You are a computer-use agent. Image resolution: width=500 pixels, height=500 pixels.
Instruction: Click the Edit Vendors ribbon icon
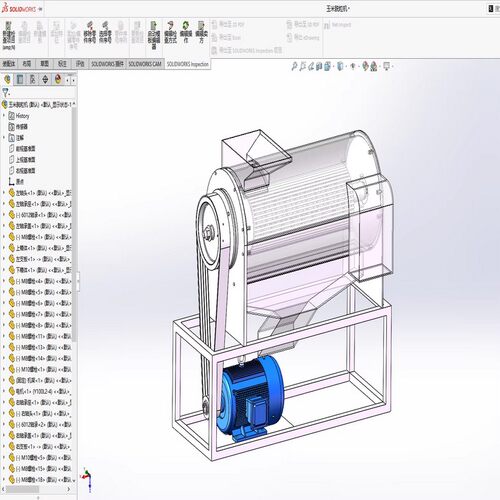tap(201, 32)
